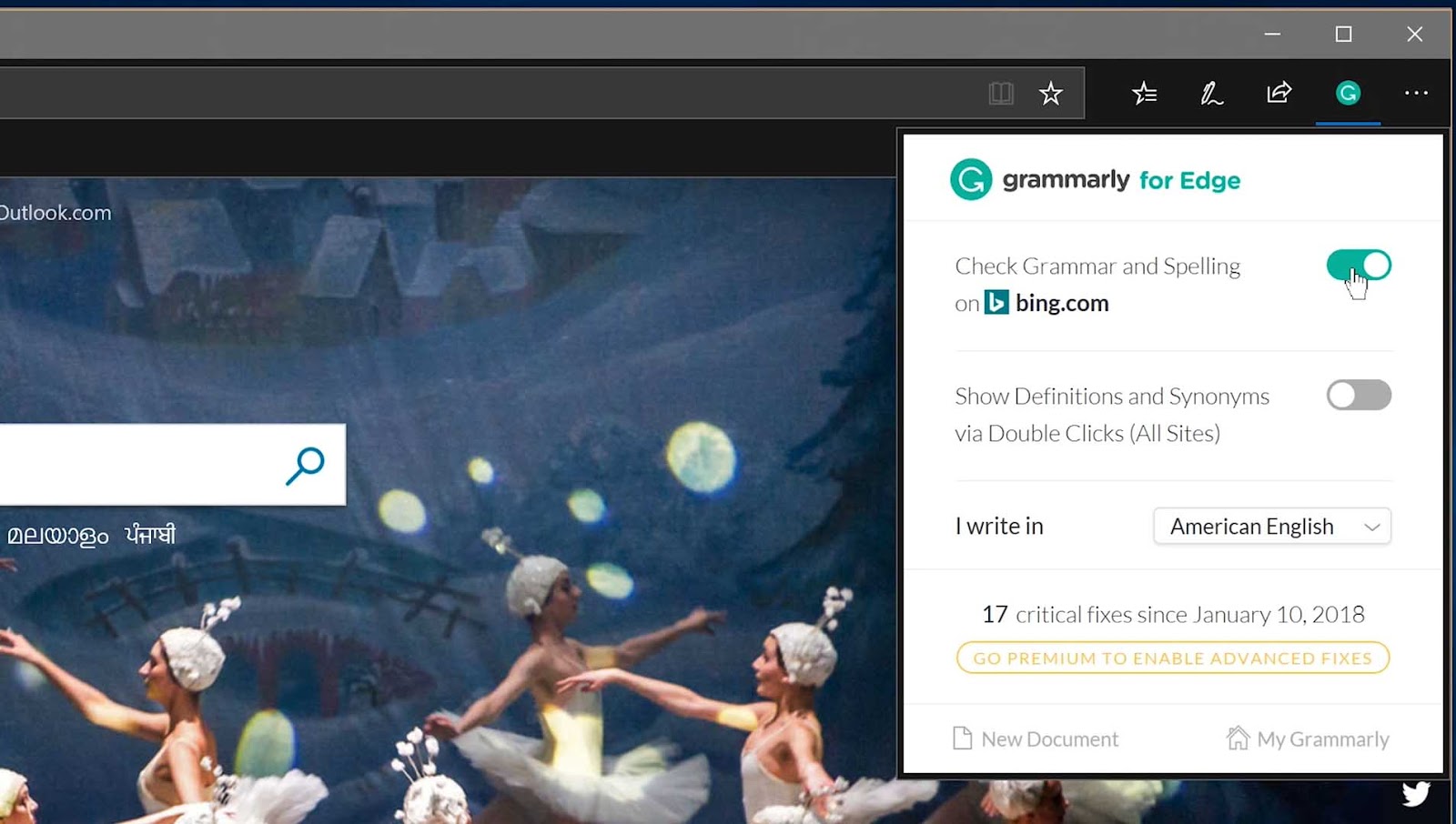Open the Settings and more menu
The image size is (1456, 824).
(x=1416, y=93)
